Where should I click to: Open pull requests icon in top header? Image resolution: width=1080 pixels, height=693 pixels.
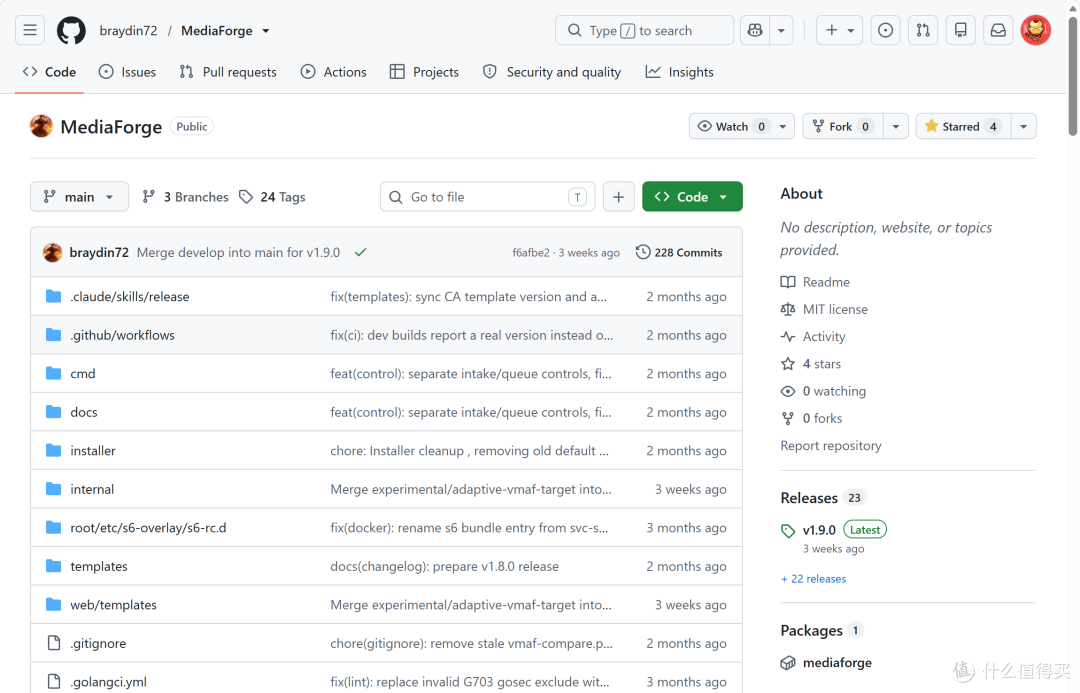click(x=923, y=30)
